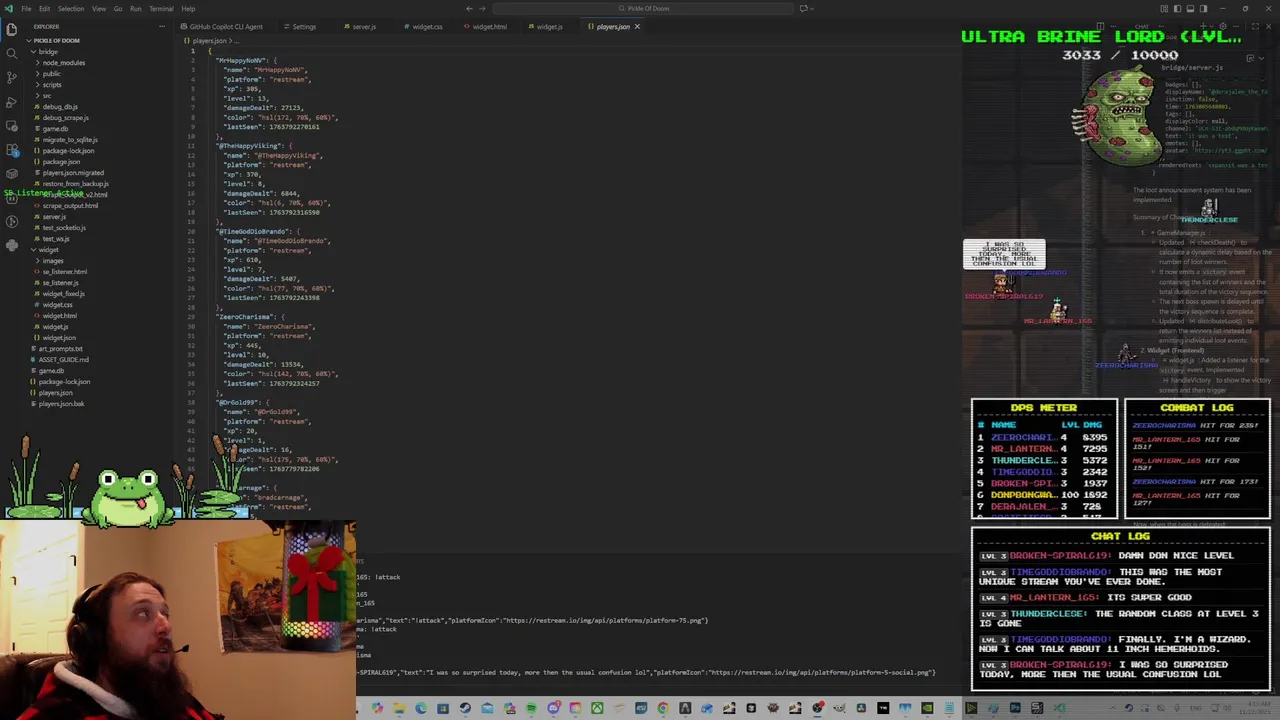This screenshot has height=720, width=1280.
Task: Open File Explorer from the taskbar
Action: pyautogui.click(x=399, y=709)
